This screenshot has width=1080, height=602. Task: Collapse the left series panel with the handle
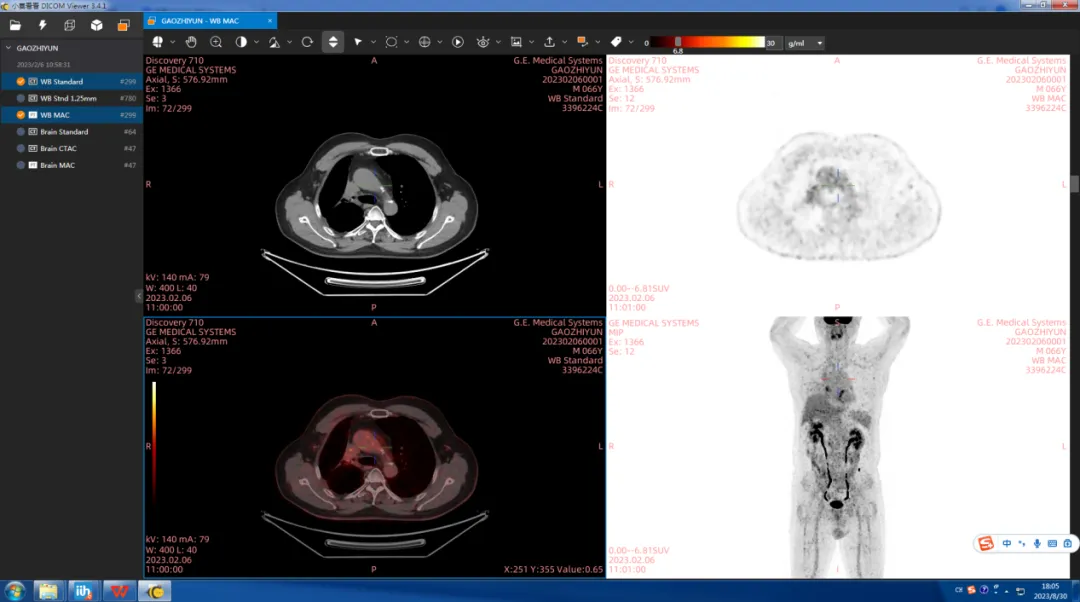(139, 296)
